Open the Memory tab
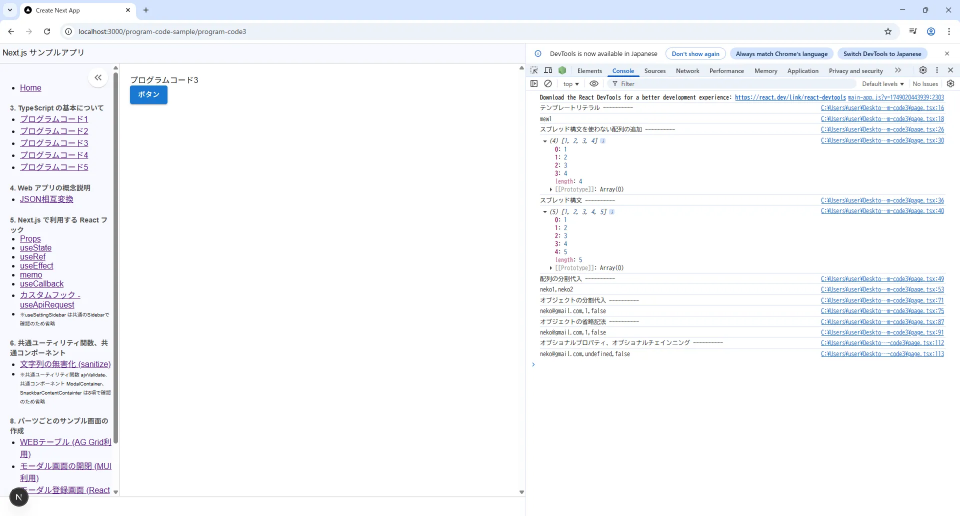 [x=765, y=71]
